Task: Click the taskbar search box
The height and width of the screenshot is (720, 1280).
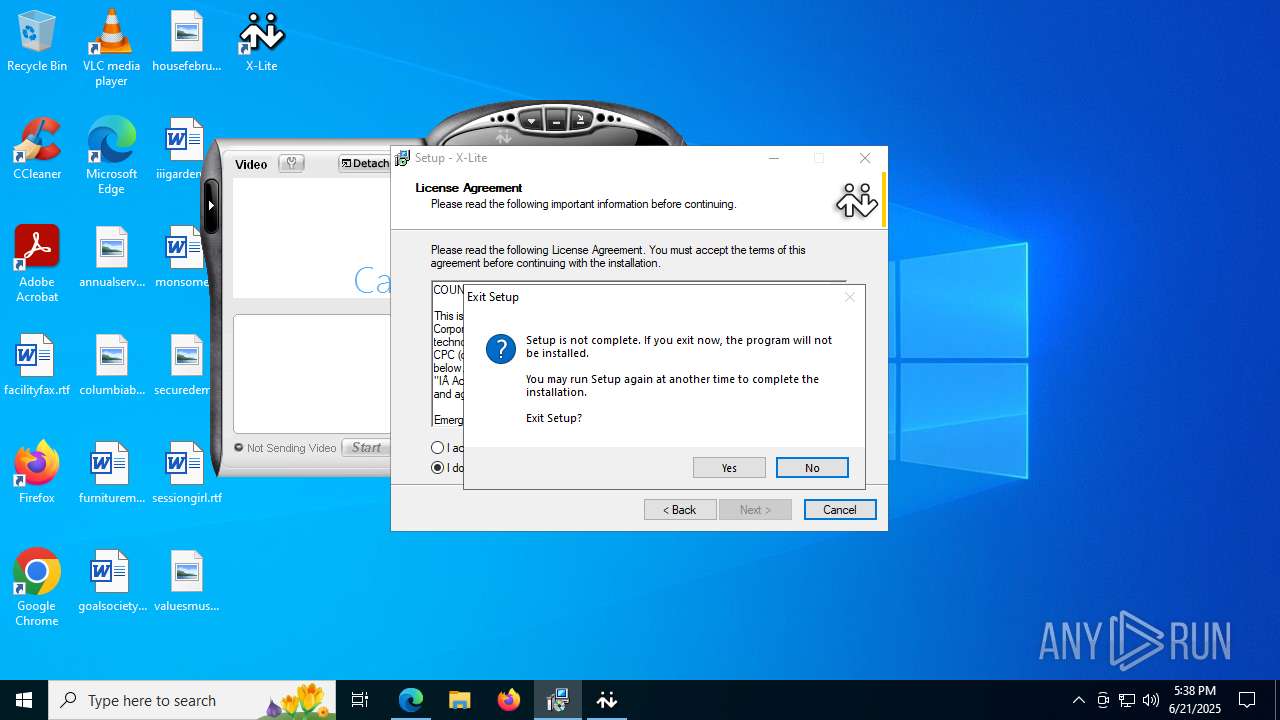Action: point(192,700)
